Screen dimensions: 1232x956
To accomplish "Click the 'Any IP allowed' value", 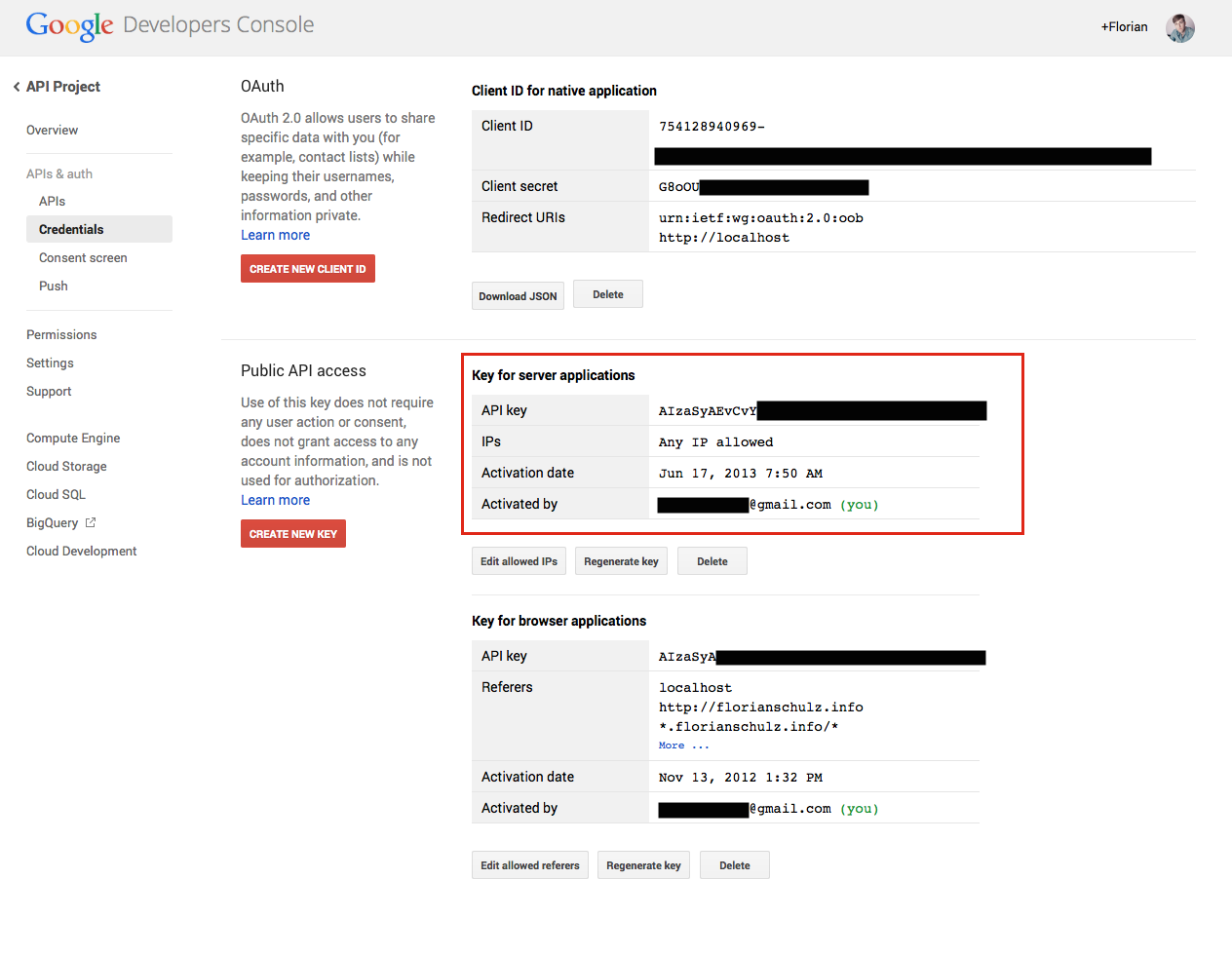I will (x=715, y=442).
